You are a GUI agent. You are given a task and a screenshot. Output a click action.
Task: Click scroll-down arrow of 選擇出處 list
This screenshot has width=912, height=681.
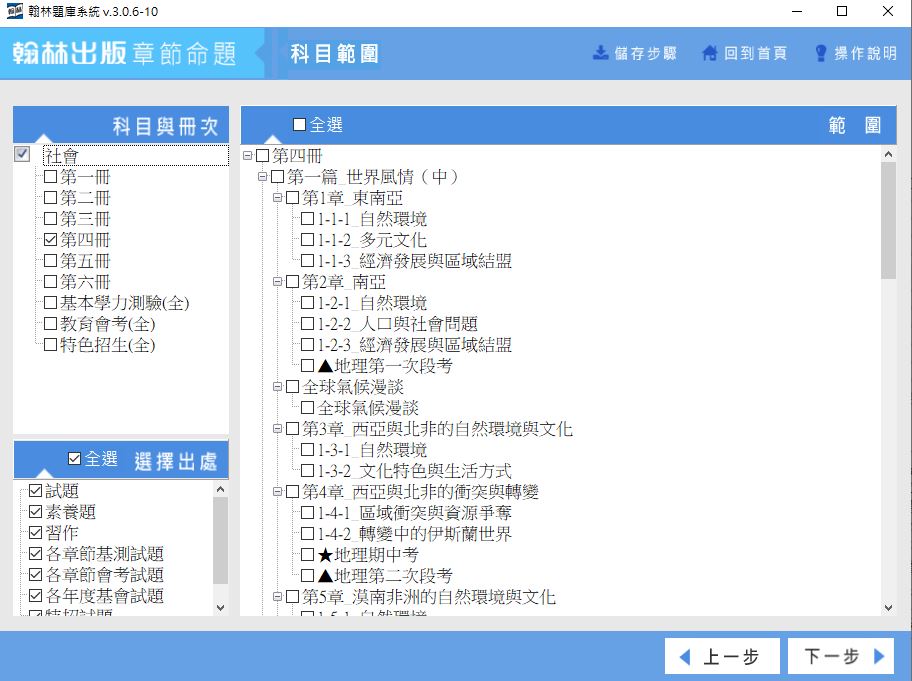click(x=220, y=608)
